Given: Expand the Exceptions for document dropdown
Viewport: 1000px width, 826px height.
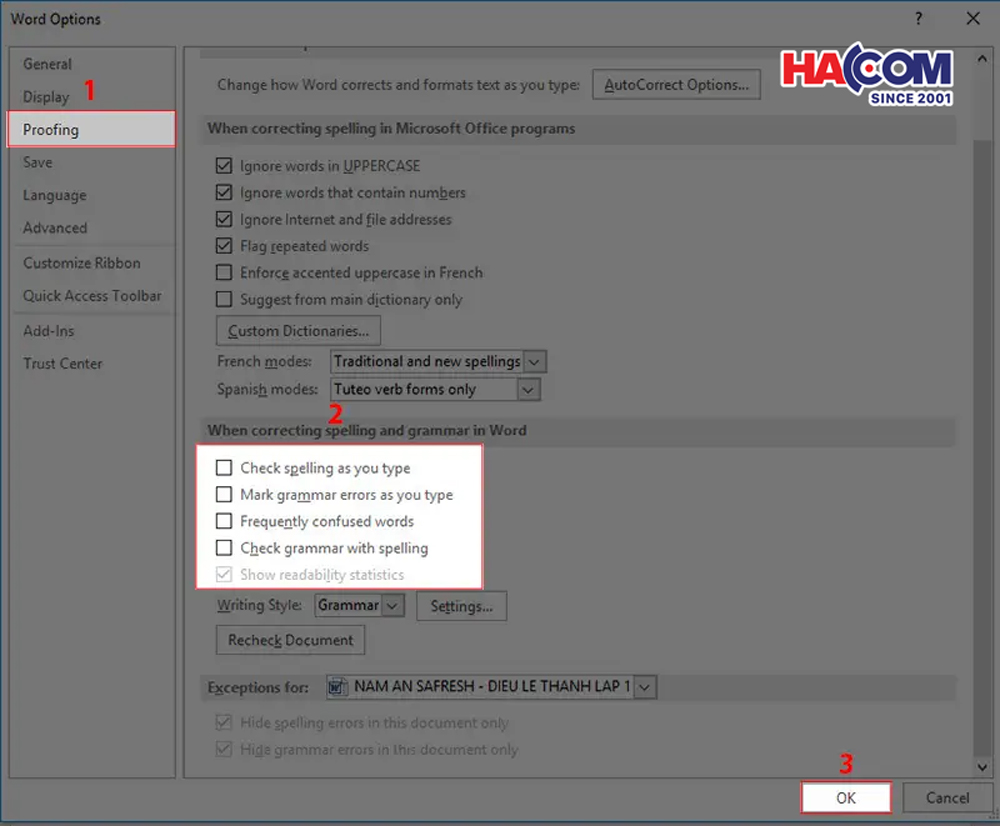Looking at the screenshot, I should pyautogui.click(x=645, y=687).
